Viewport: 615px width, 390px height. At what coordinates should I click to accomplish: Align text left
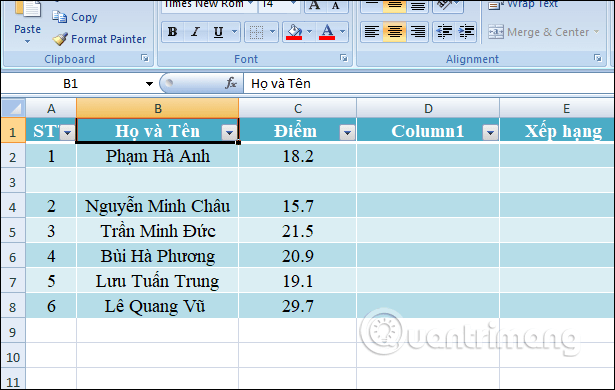coord(371,32)
